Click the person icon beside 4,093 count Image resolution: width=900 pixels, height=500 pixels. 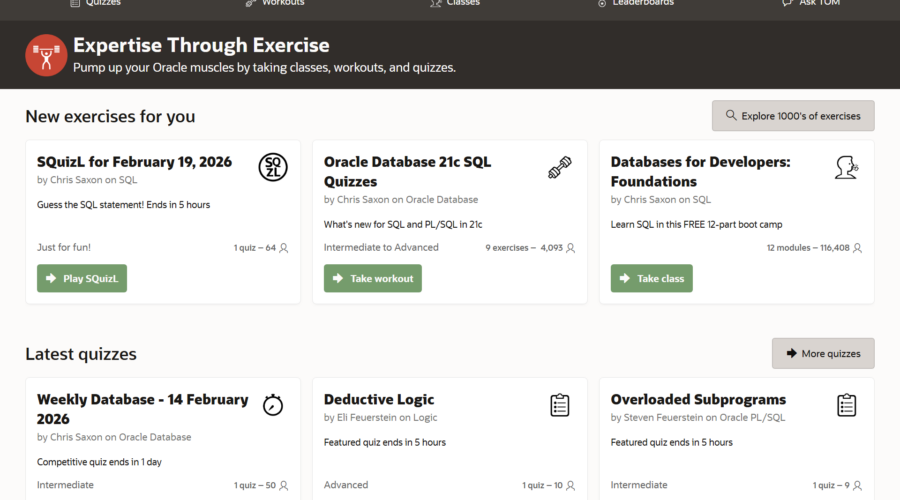571,248
